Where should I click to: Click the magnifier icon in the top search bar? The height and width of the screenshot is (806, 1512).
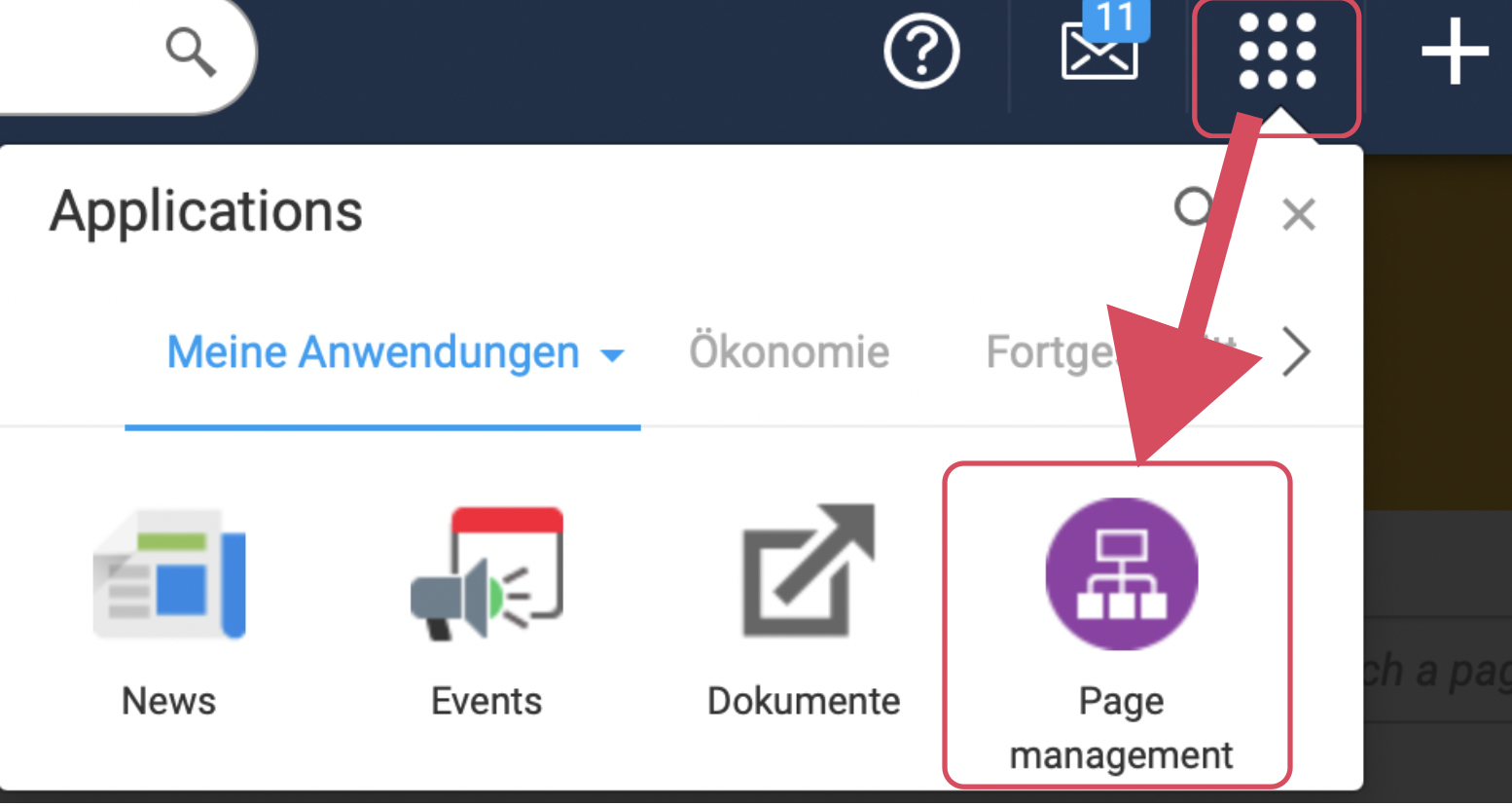(x=191, y=52)
